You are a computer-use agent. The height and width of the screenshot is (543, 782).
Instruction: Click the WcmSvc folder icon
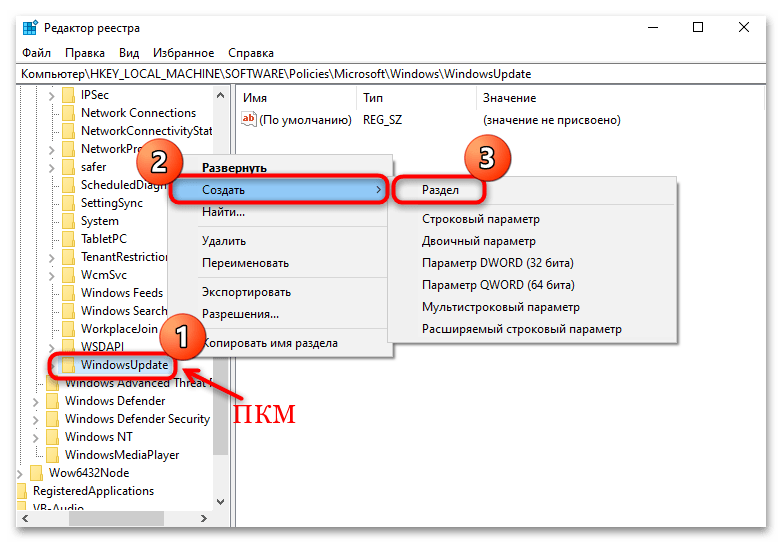[68, 275]
